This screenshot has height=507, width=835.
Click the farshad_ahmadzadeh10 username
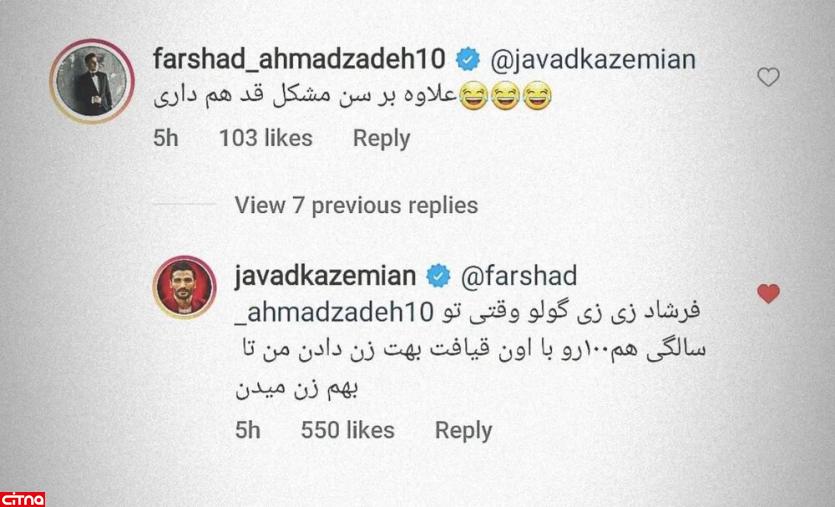[x=299, y=59]
